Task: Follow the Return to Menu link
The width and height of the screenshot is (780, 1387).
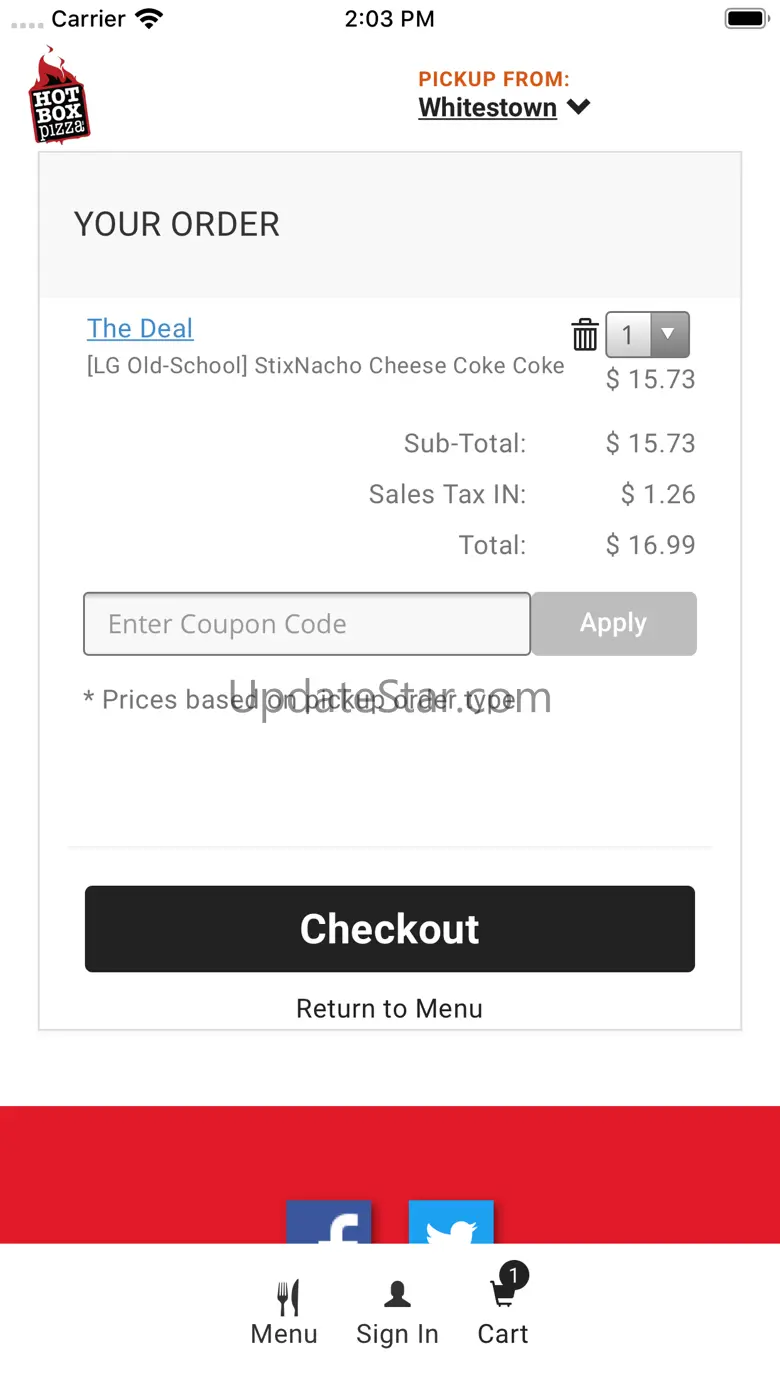Action: click(389, 1008)
